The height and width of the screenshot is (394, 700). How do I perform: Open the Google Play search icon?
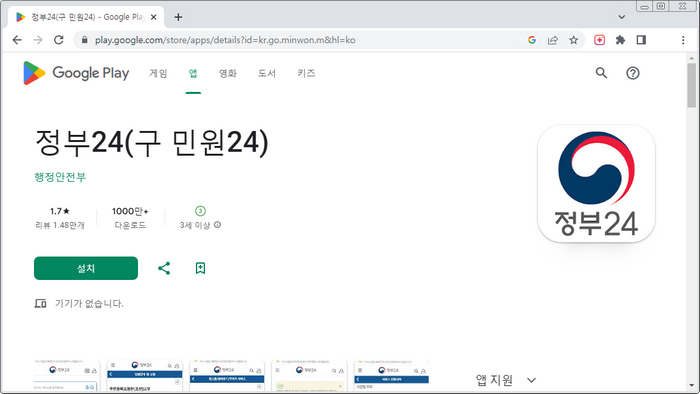[601, 73]
